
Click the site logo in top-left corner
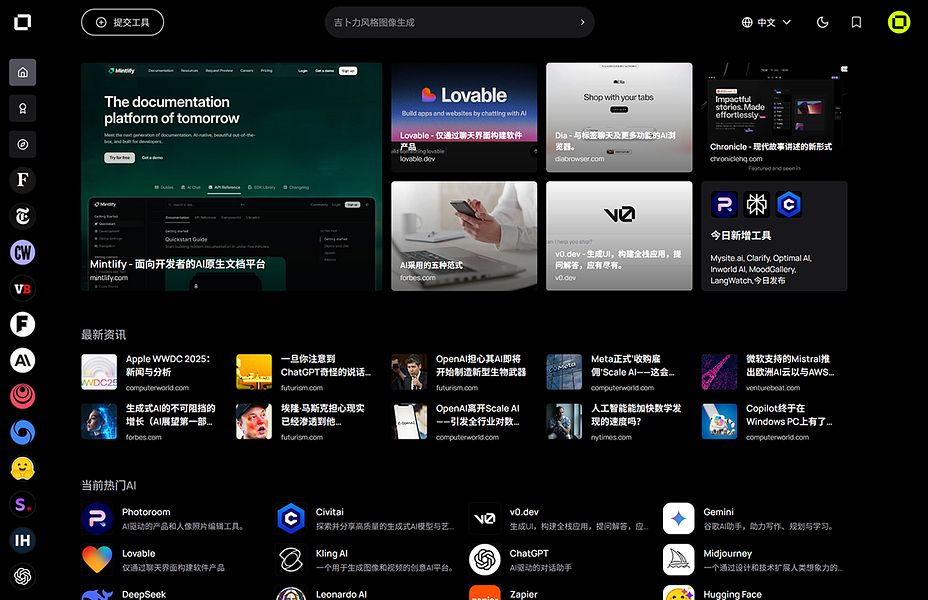(22, 22)
